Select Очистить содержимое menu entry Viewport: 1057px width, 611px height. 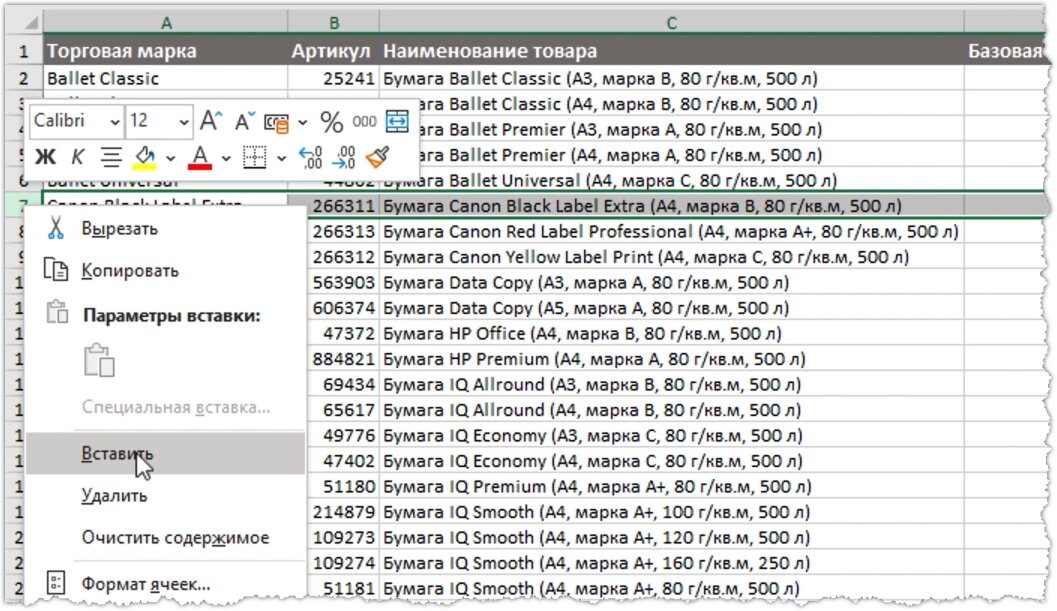click(x=164, y=537)
